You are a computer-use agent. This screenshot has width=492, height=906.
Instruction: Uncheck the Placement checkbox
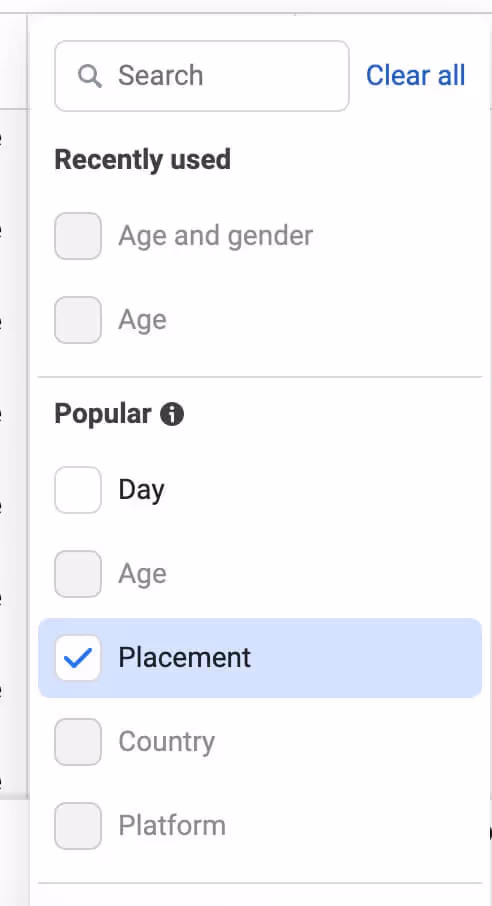pyautogui.click(x=78, y=658)
